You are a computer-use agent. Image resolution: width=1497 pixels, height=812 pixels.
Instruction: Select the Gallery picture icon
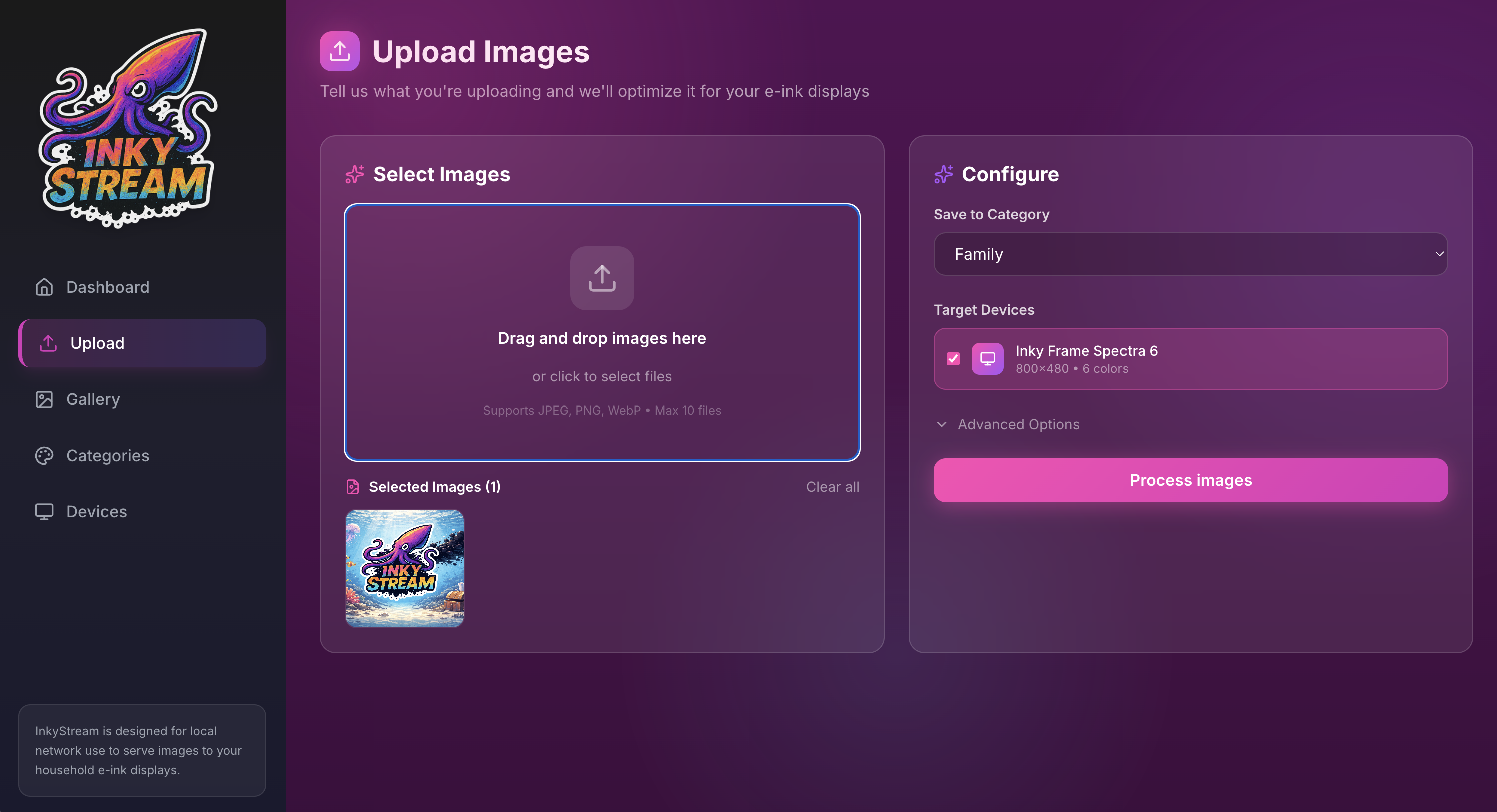click(44, 399)
